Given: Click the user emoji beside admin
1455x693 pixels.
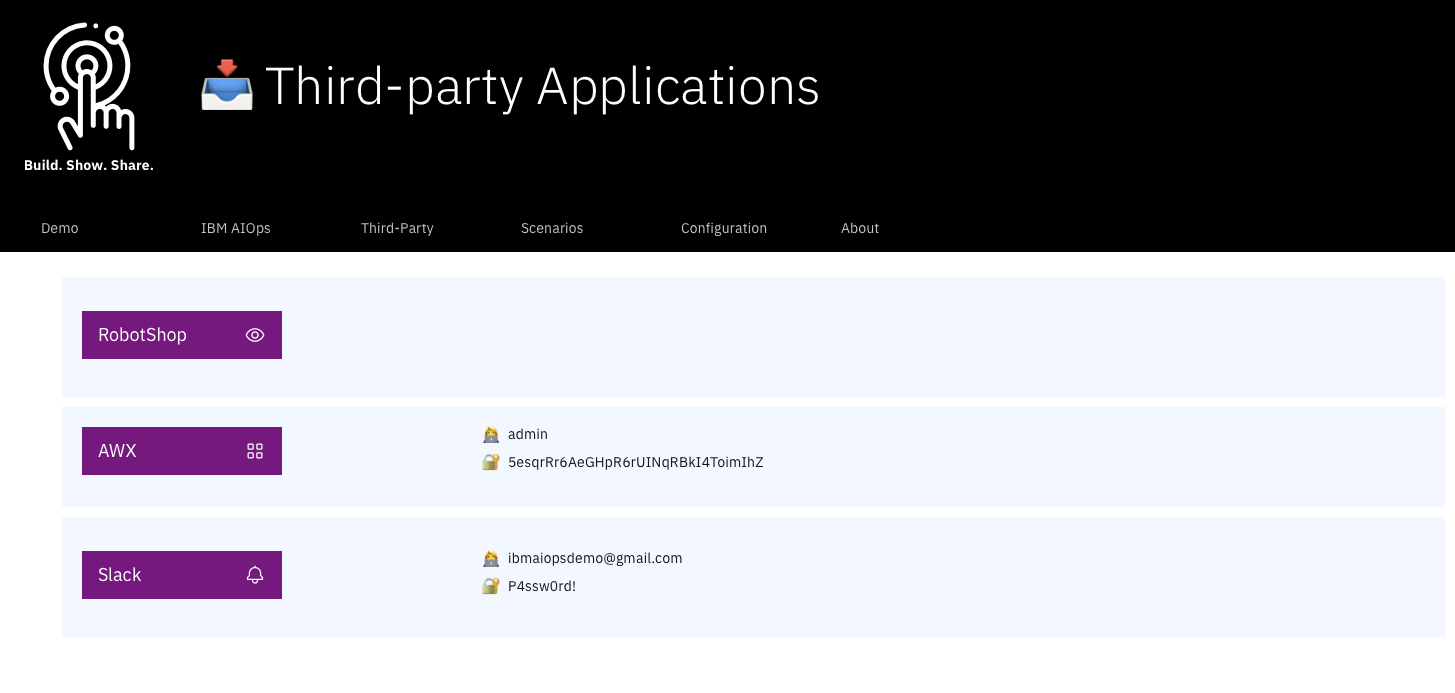Looking at the screenshot, I should tap(491, 434).
